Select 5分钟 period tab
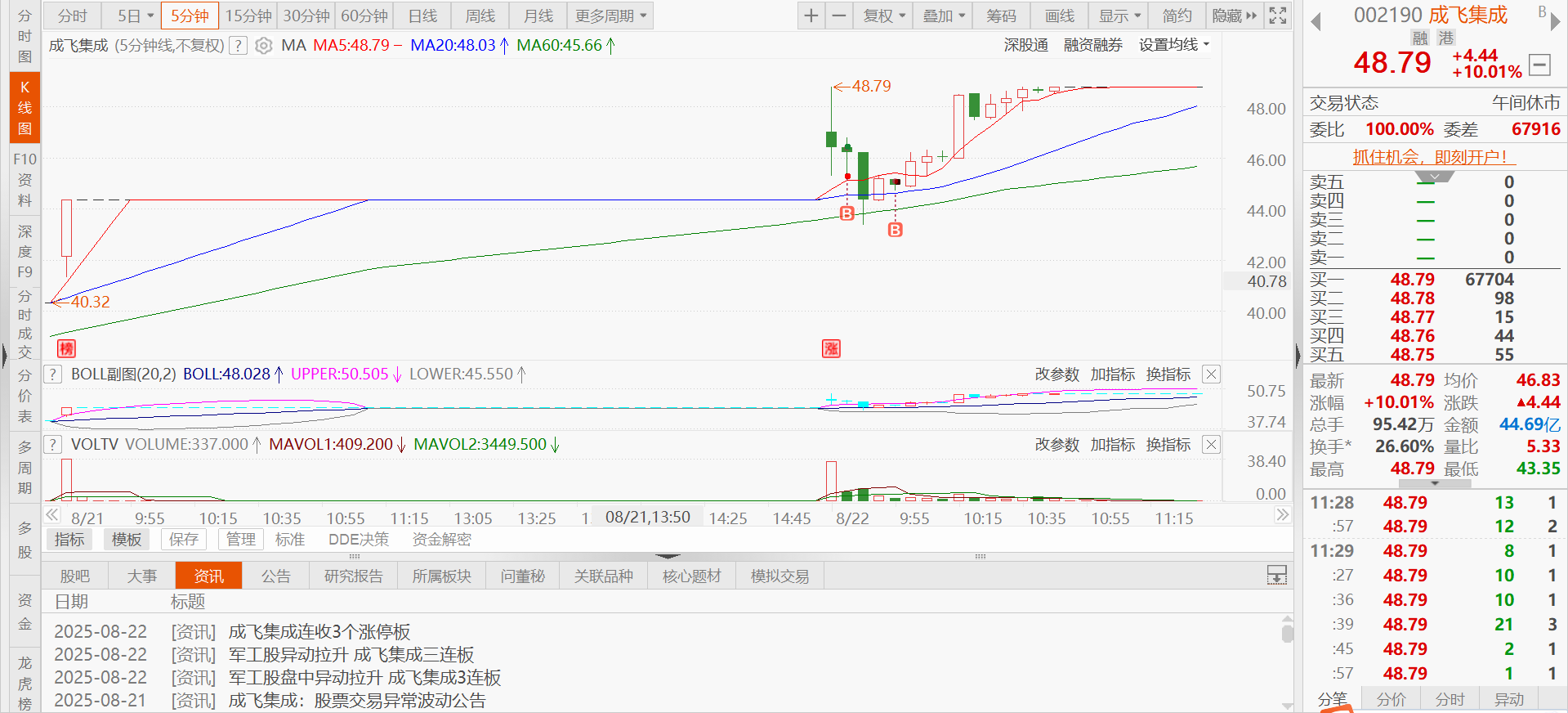Screen dimensions: 1568x713 tap(190, 16)
